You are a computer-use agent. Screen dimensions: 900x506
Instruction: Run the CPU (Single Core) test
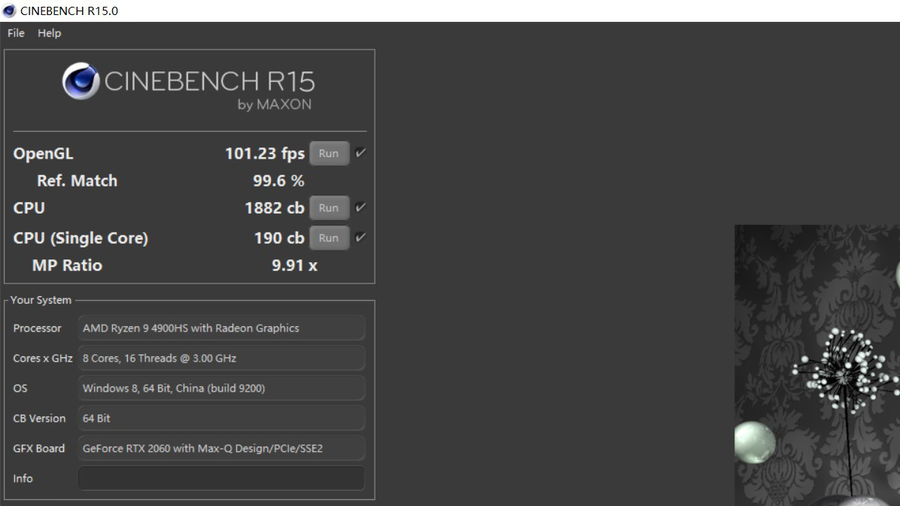coord(329,238)
